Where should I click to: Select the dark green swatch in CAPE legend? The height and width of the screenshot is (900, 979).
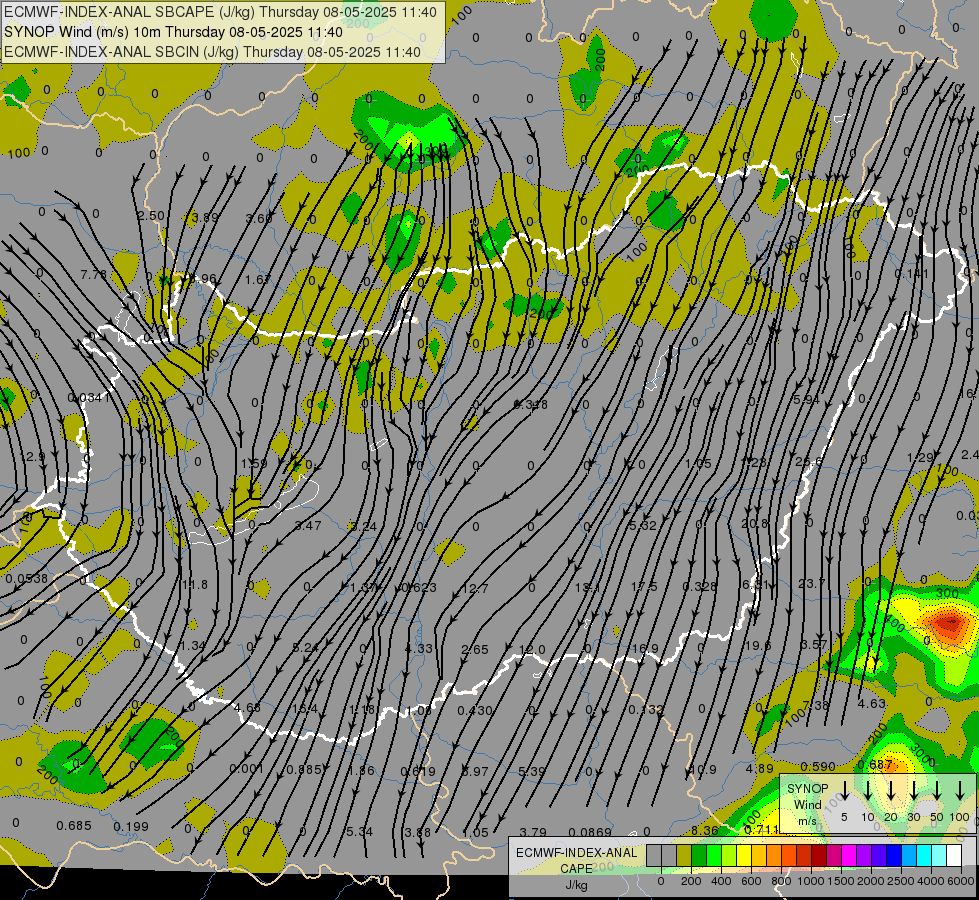pyautogui.click(x=699, y=856)
